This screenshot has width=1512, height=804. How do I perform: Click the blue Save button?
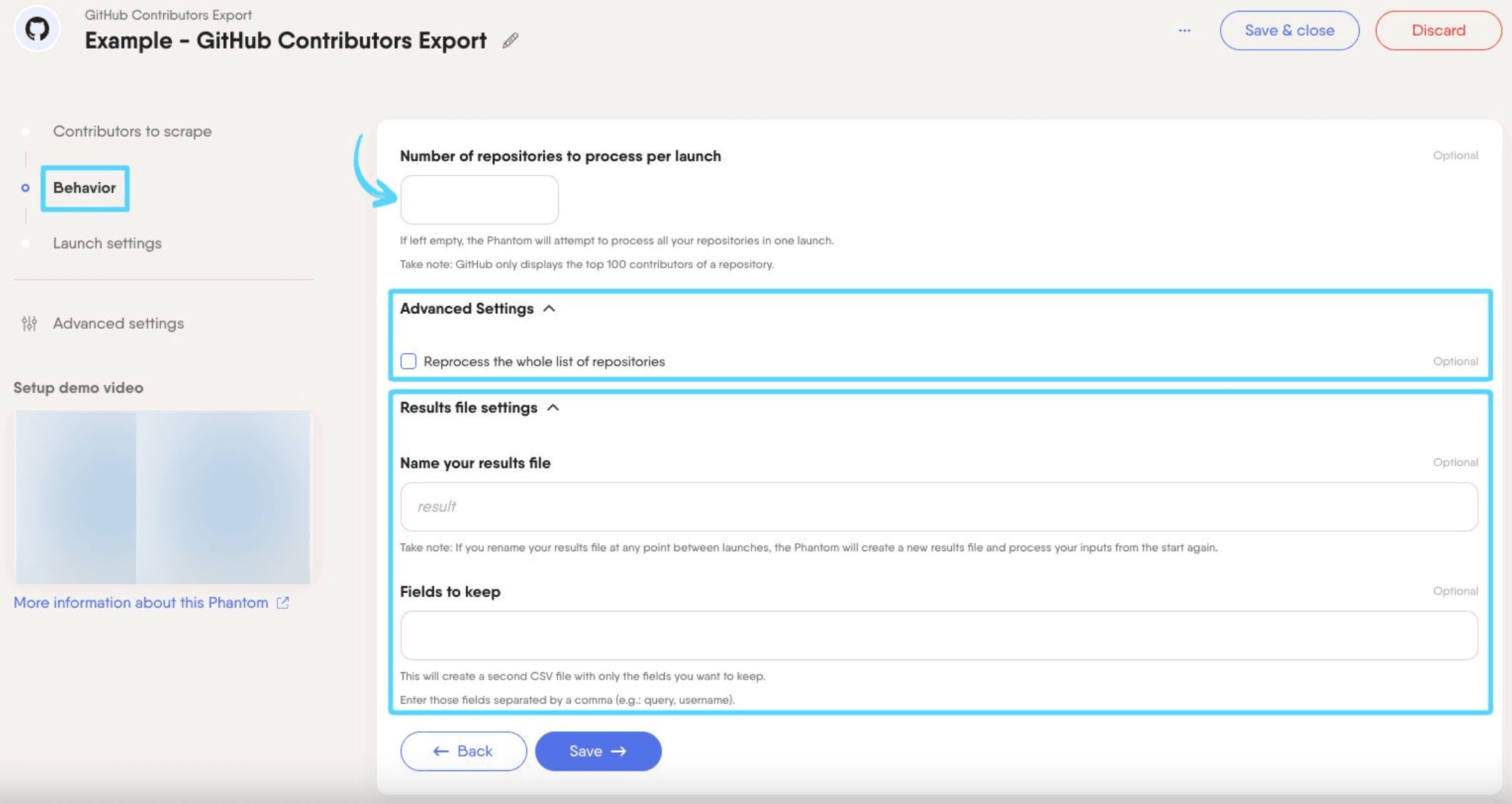click(598, 751)
